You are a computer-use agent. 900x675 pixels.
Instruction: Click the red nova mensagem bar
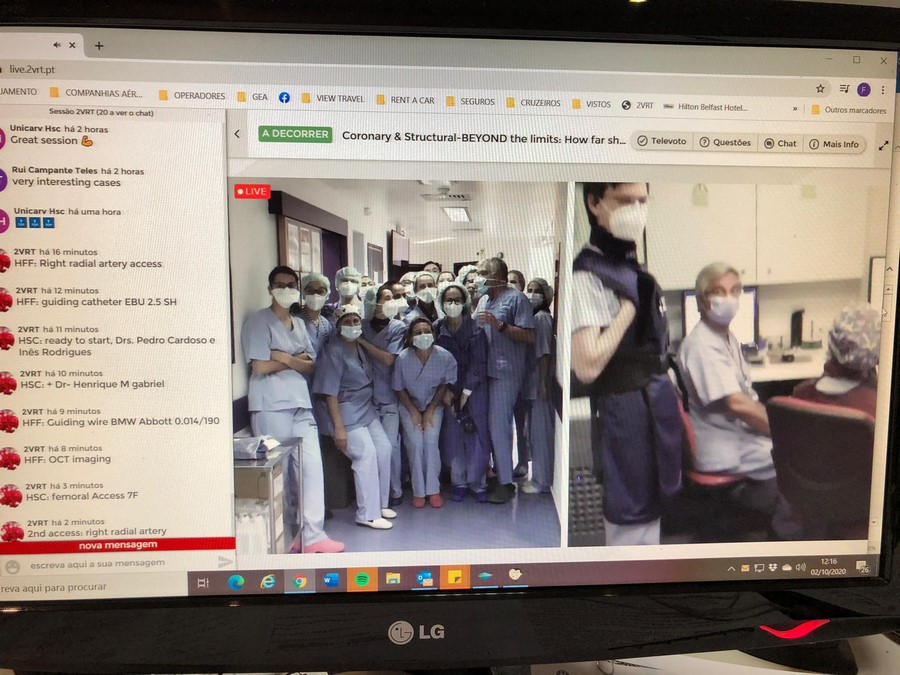pos(117,545)
